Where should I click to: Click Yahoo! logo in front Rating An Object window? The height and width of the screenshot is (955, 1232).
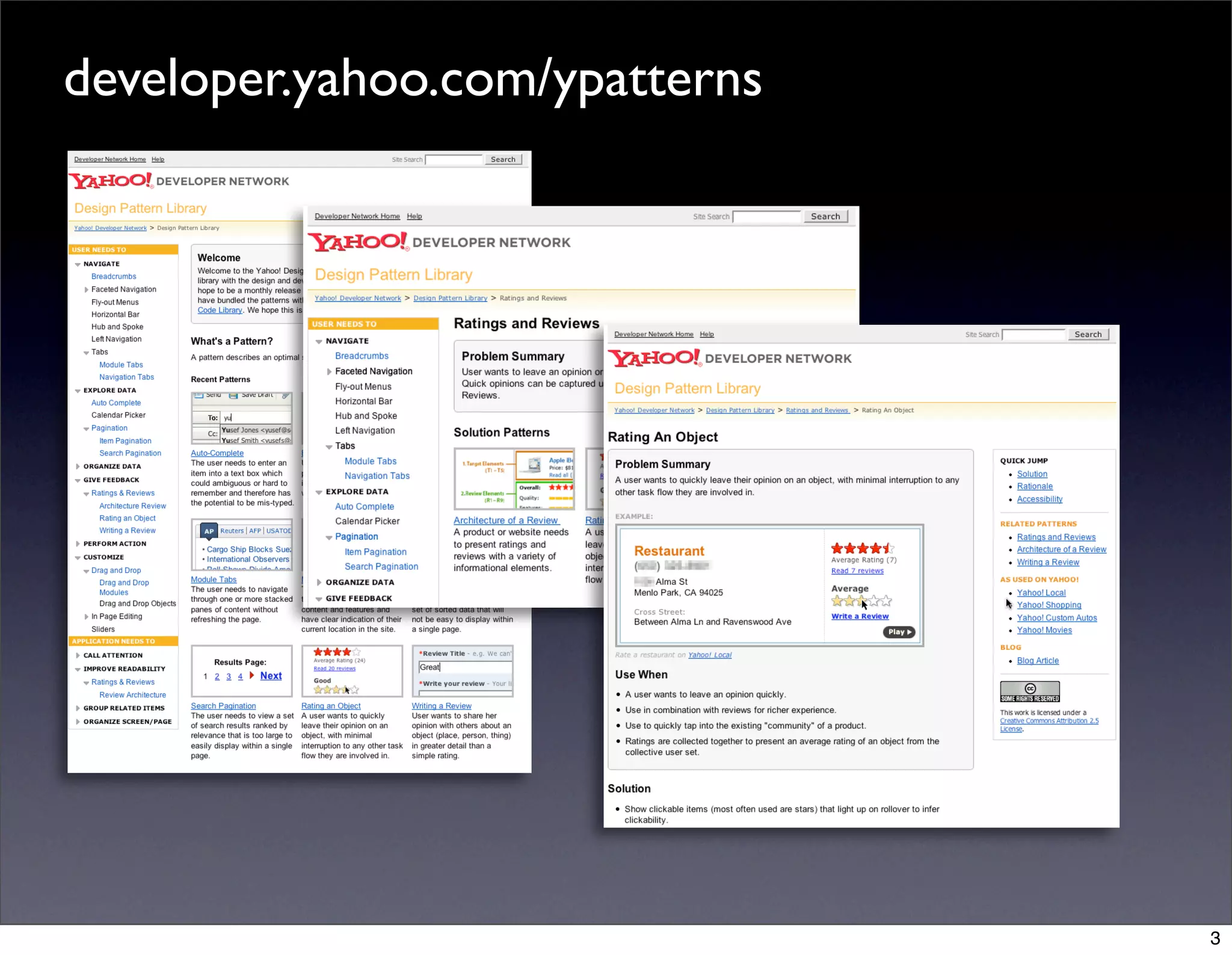click(x=655, y=358)
